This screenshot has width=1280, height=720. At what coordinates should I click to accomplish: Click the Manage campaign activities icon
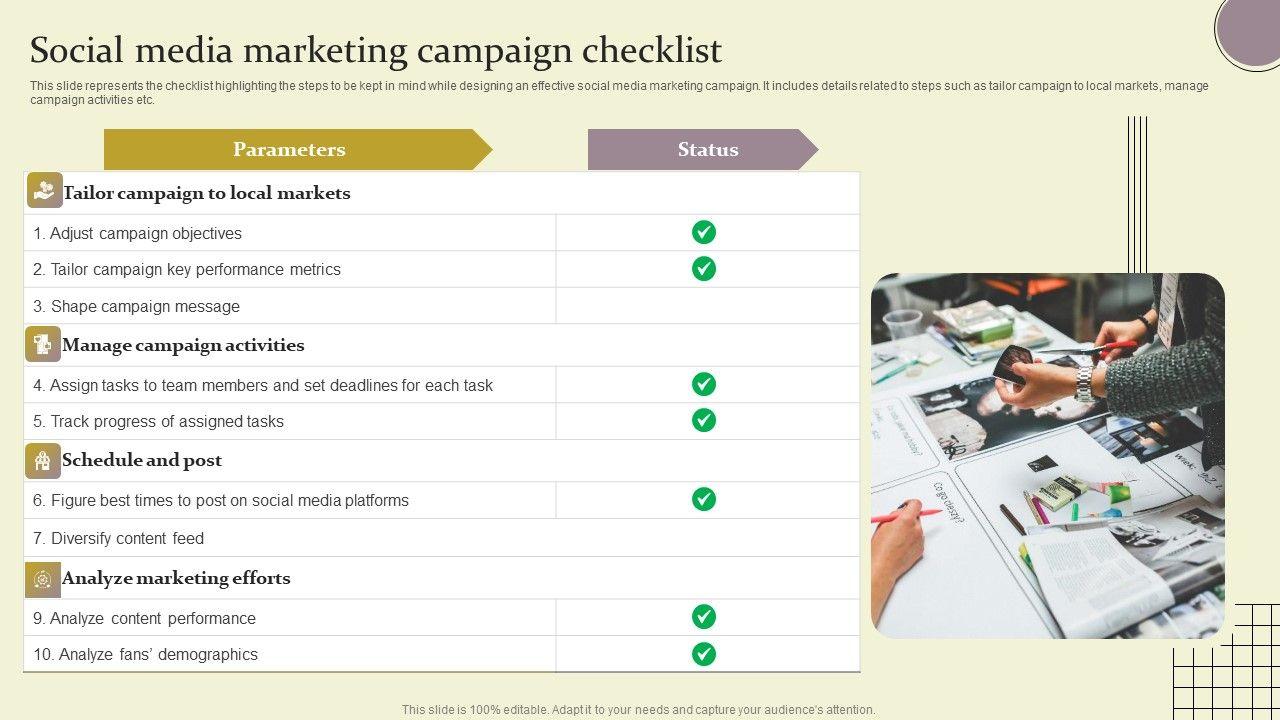[x=43, y=344]
